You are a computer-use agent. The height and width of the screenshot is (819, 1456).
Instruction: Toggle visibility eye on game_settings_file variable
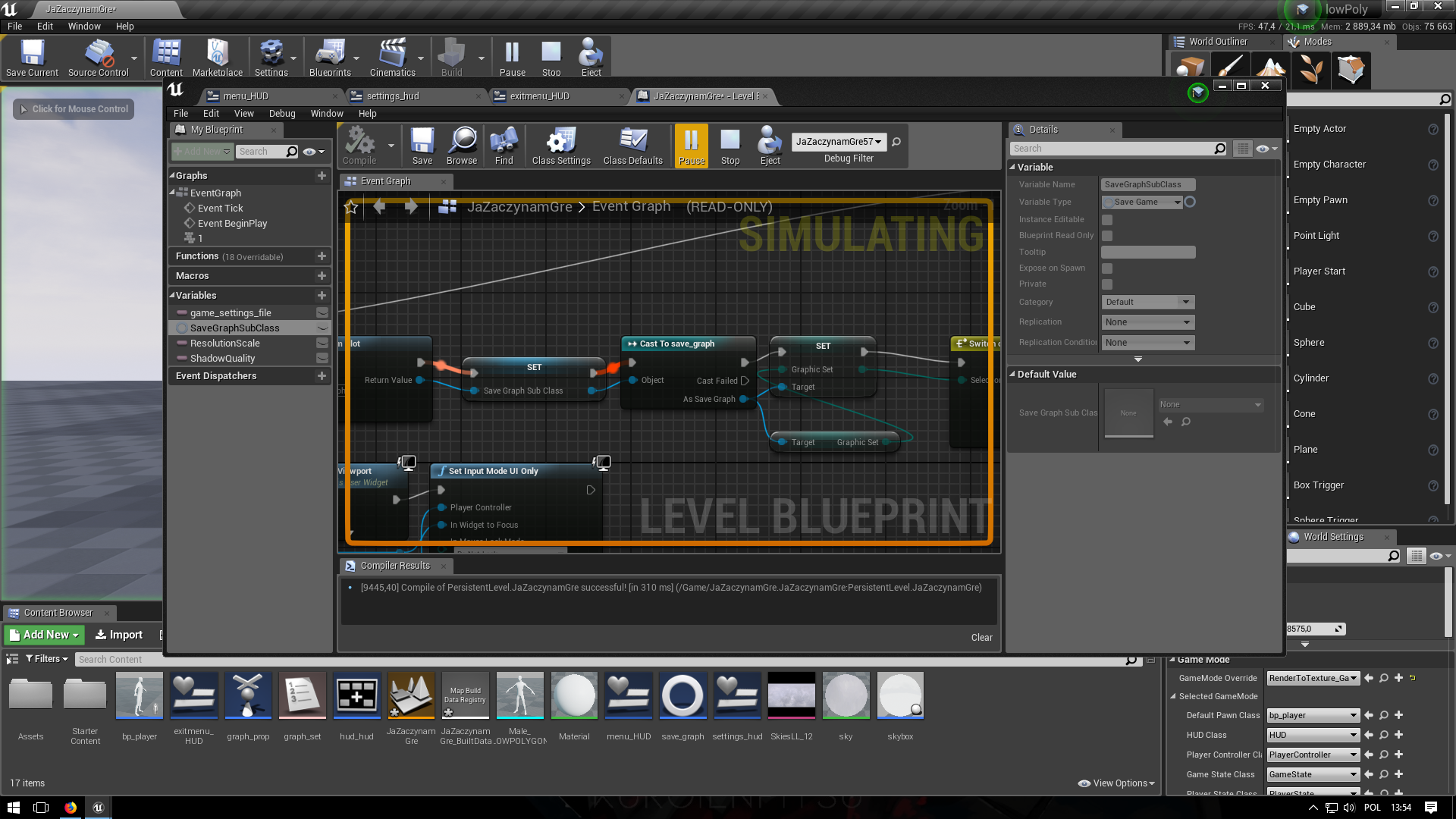click(322, 312)
